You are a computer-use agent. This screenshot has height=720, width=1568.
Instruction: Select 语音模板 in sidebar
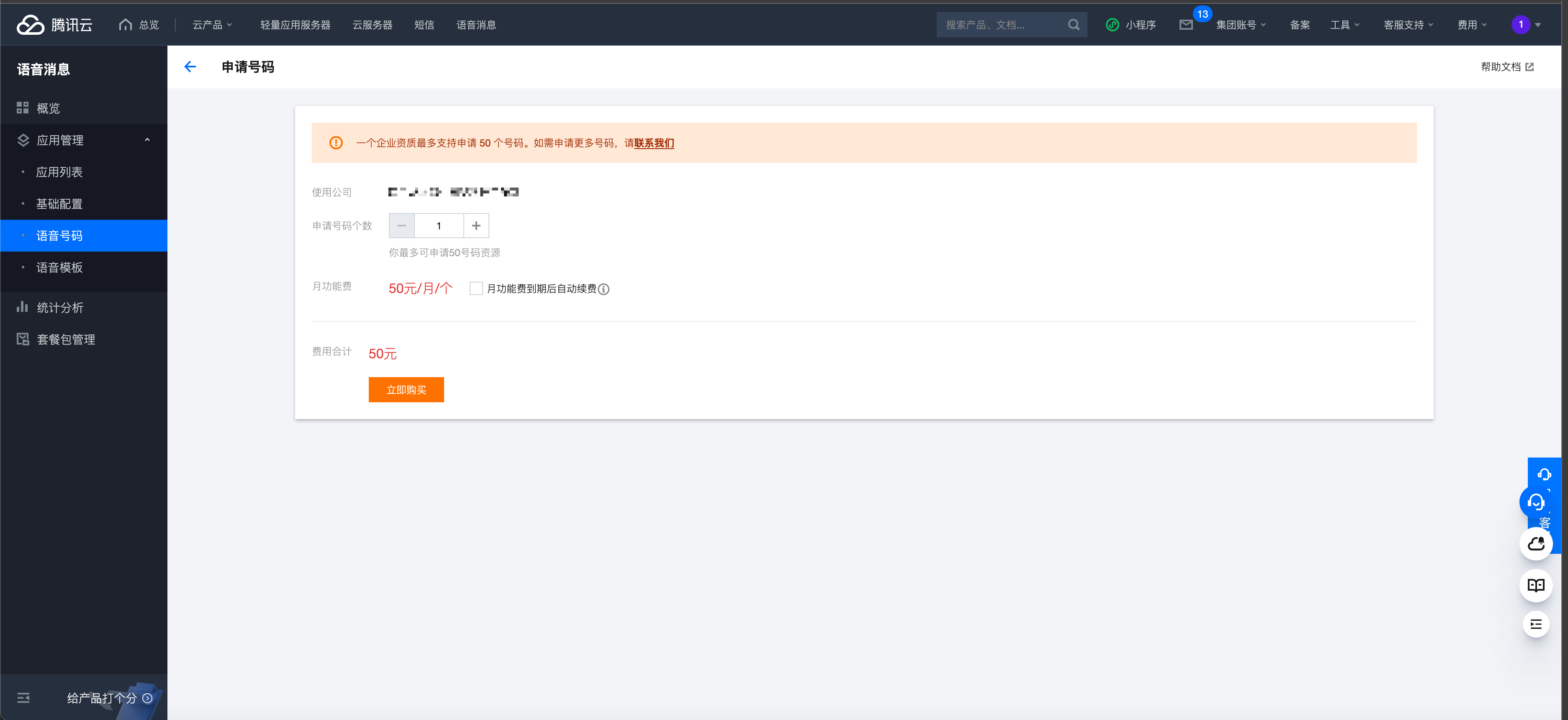click(x=83, y=267)
